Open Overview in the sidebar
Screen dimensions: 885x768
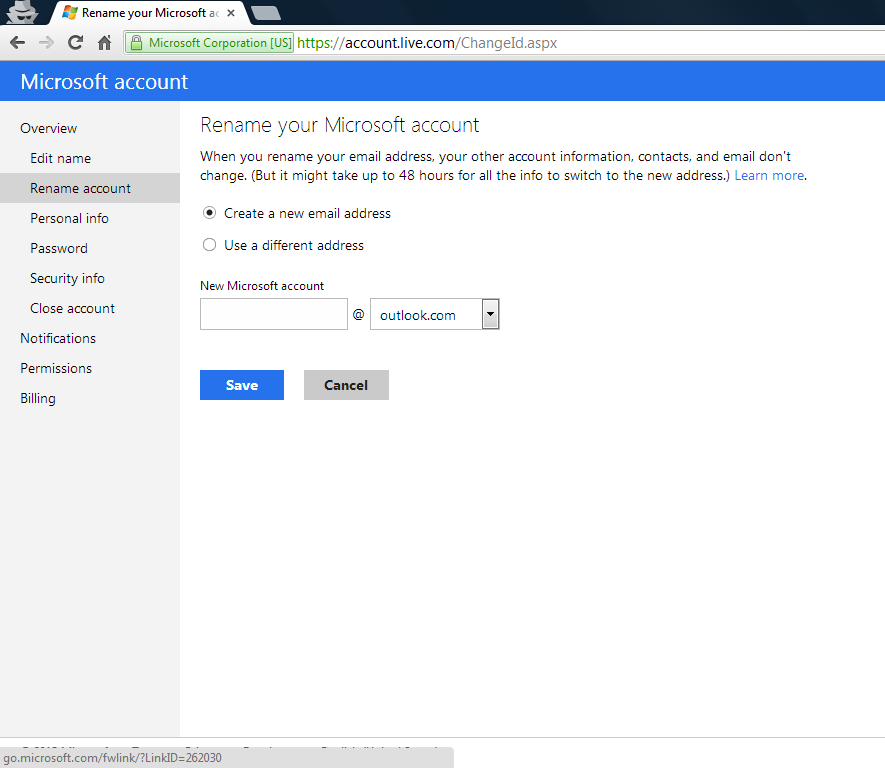49,128
